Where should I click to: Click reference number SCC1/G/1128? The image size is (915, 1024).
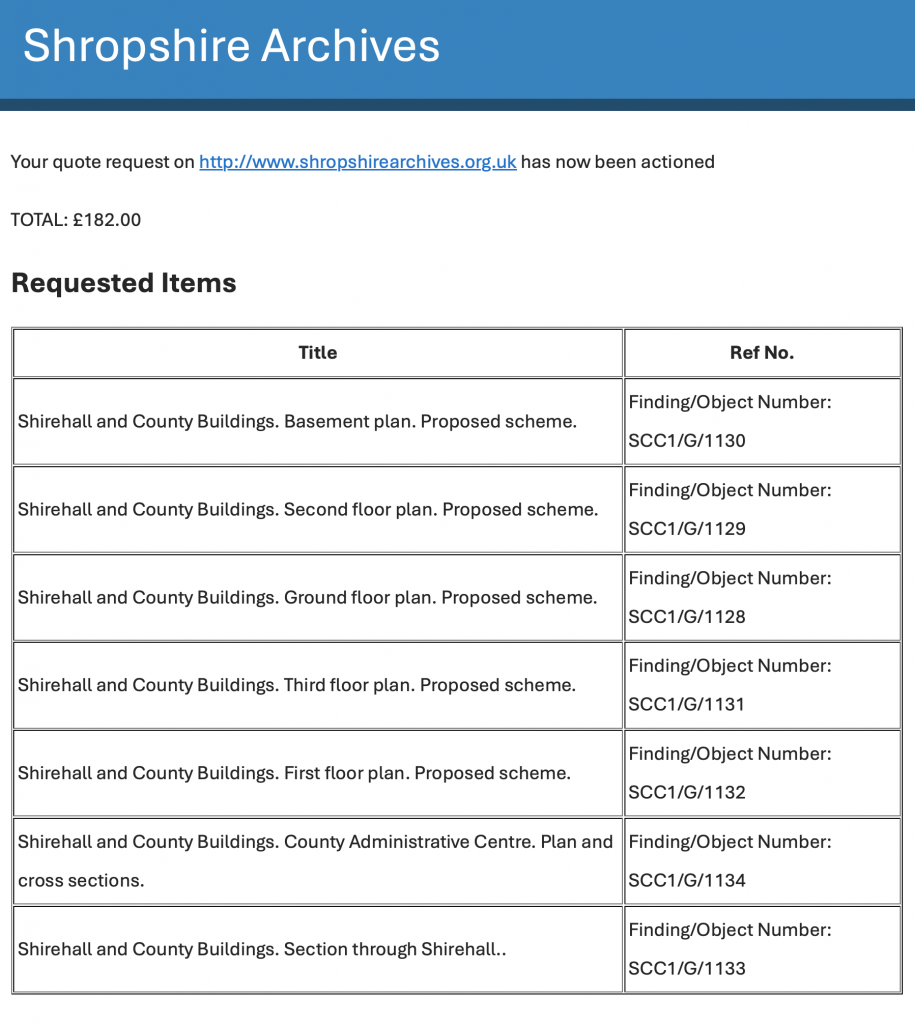click(x=687, y=617)
